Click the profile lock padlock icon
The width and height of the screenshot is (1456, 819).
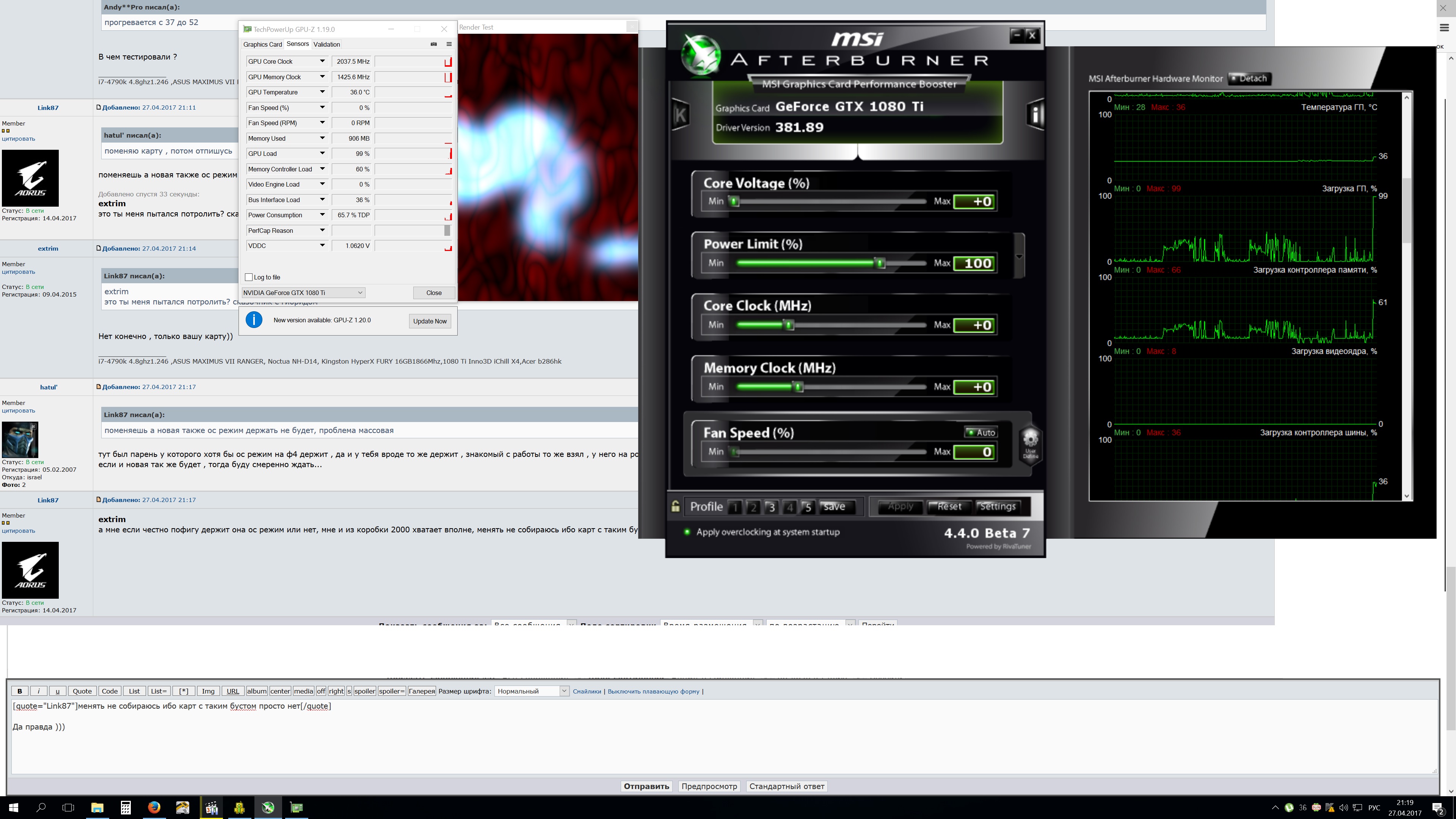click(675, 507)
